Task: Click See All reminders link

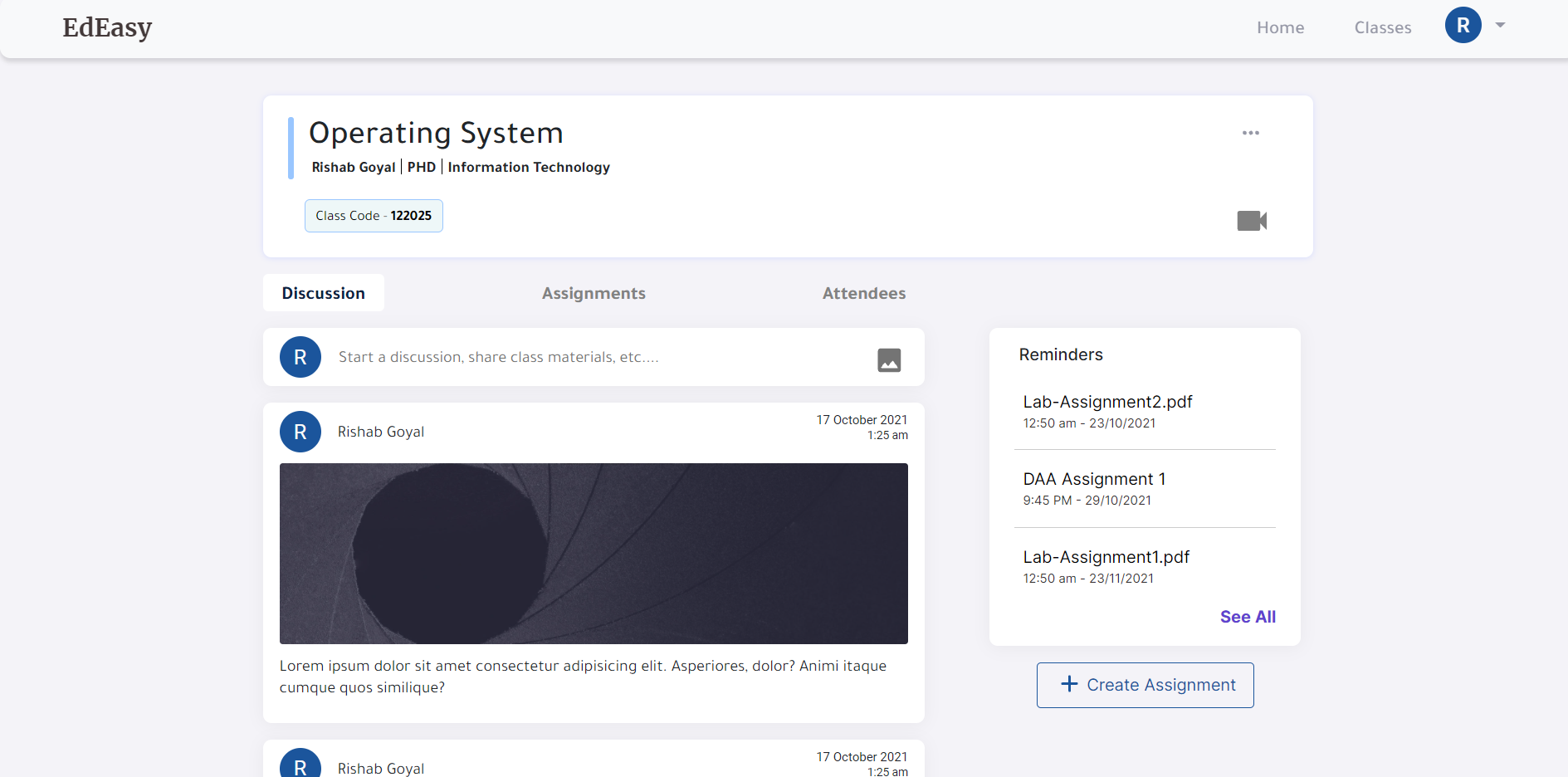Action: (1248, 617)
